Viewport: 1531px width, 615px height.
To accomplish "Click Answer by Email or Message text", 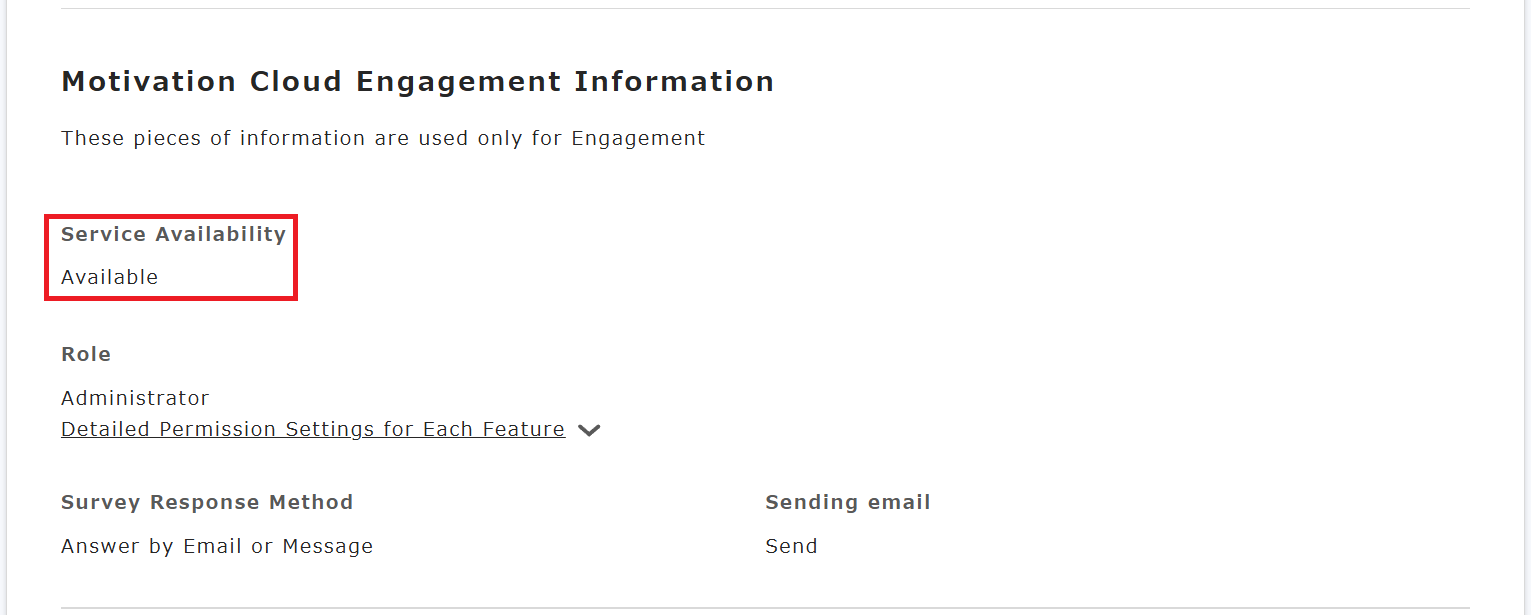I will point(217,546).
